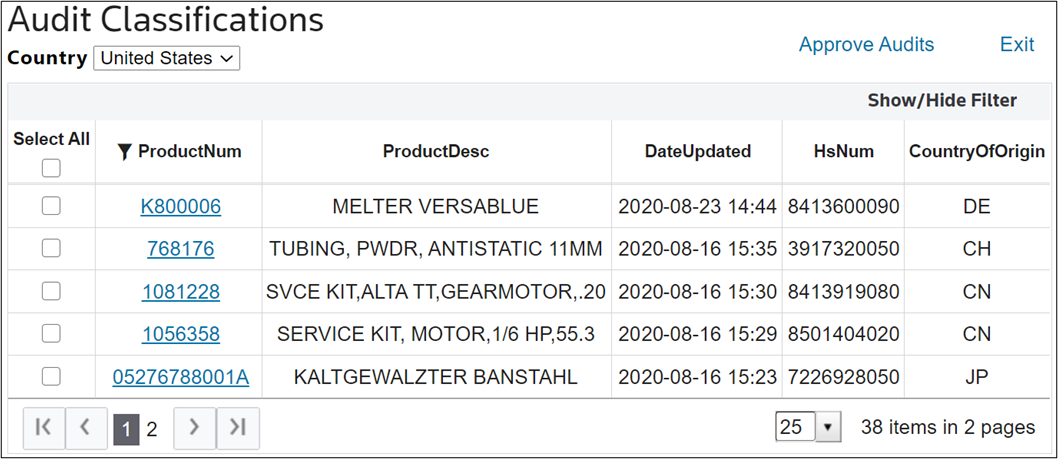Open product 05276788001A link
Screen dimensions: 1058x459
pos(181,377)
